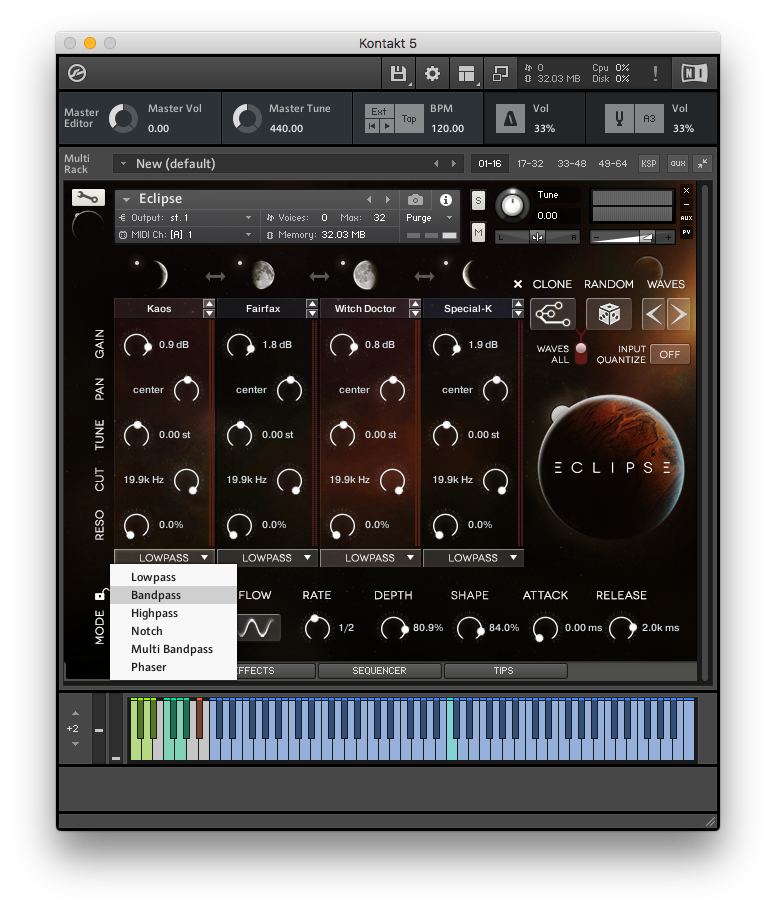Click the minimize view icon
The image size is (776, 911).
tap(500, 73)
